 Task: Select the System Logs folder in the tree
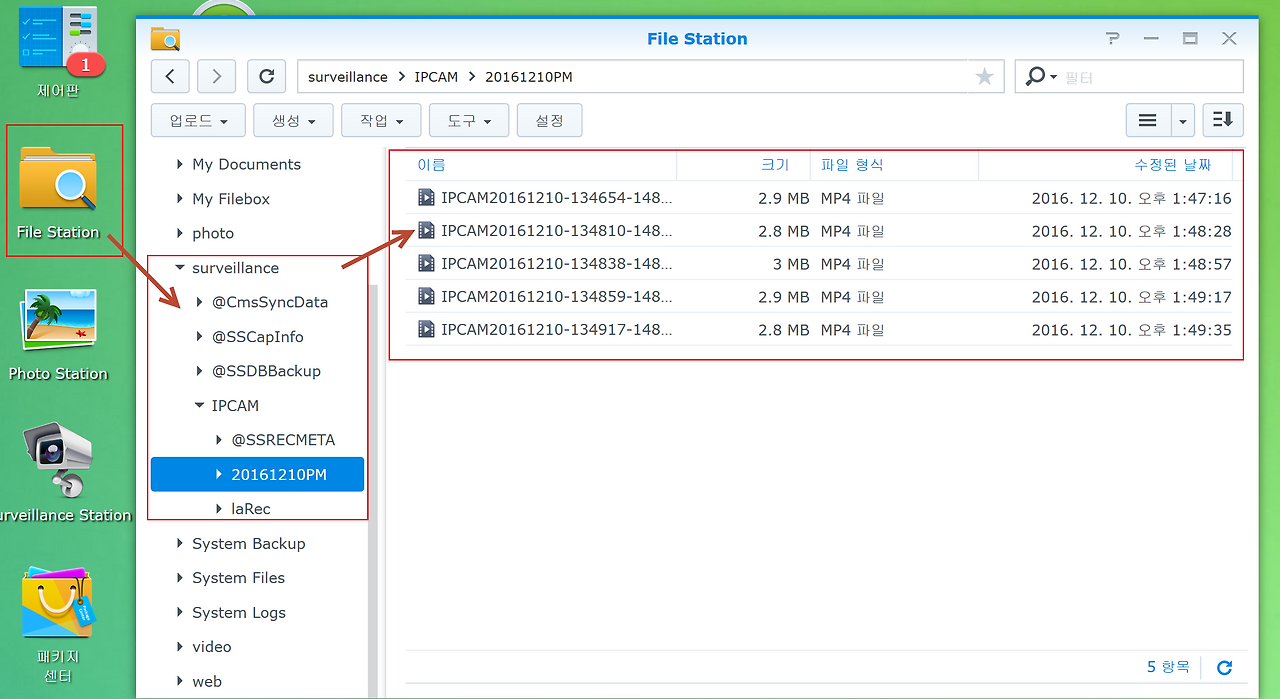(x=239, y=613)
